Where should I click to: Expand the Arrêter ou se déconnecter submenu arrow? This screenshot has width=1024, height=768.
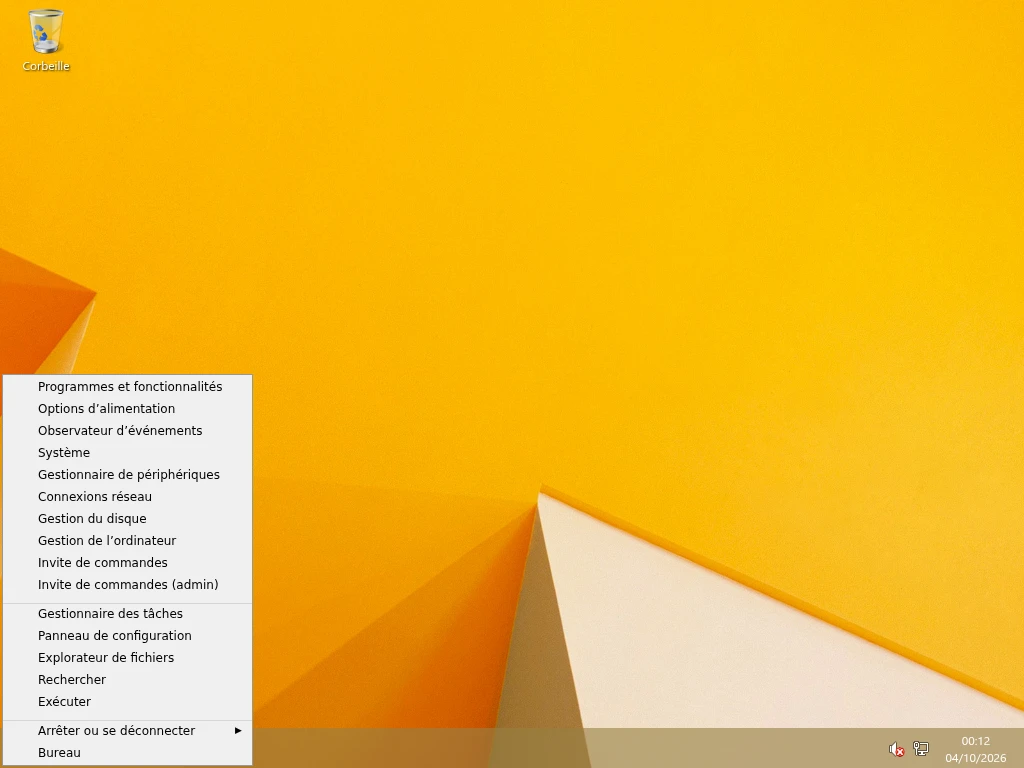click(238, 730)
